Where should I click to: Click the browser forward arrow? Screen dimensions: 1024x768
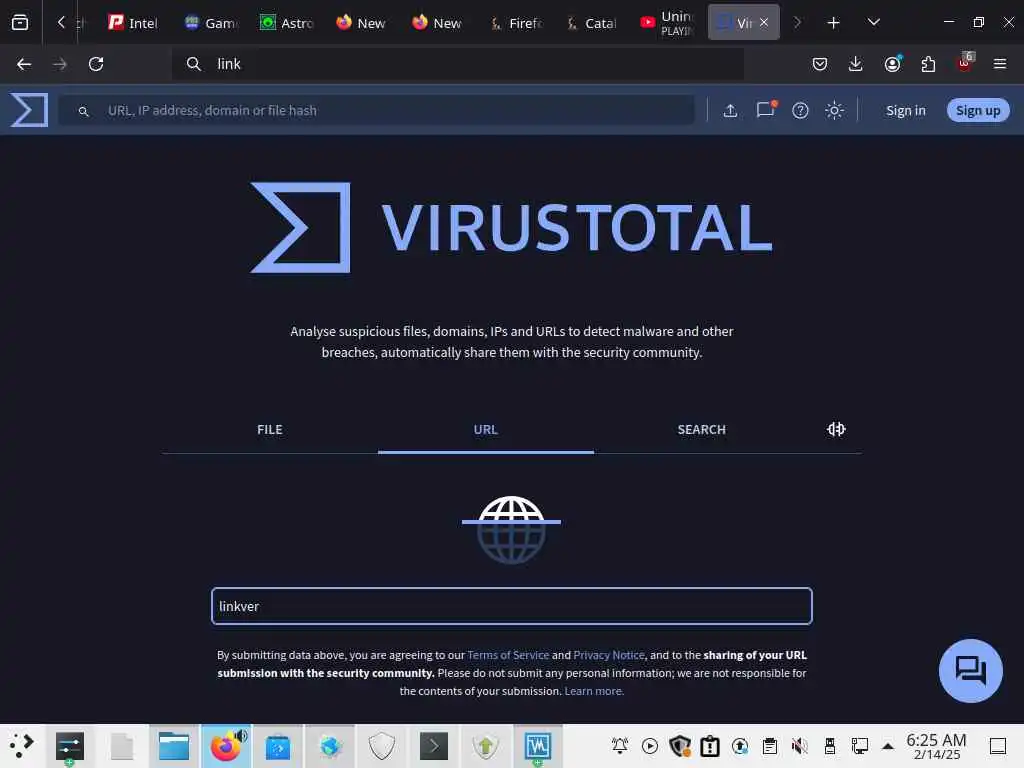pos(60,64)
